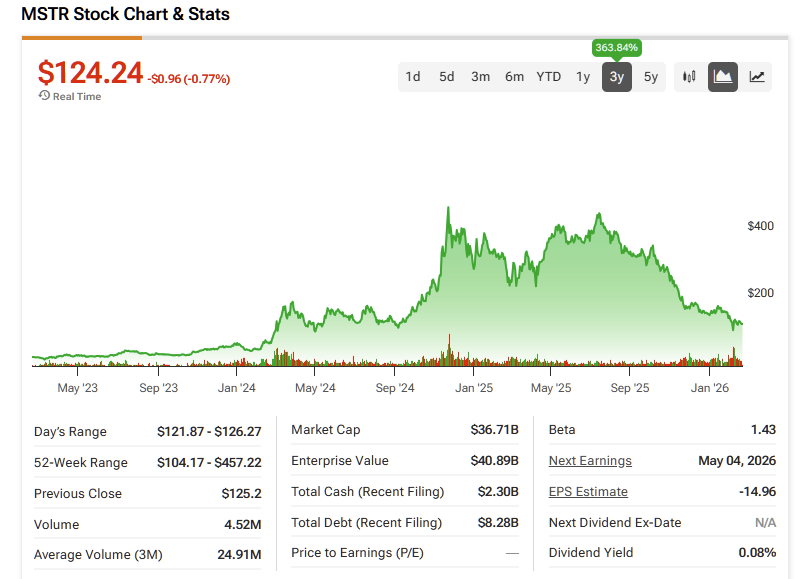Click the EPS Estimate link
This screenshot has height=579, width=800.
pos(587,491)
